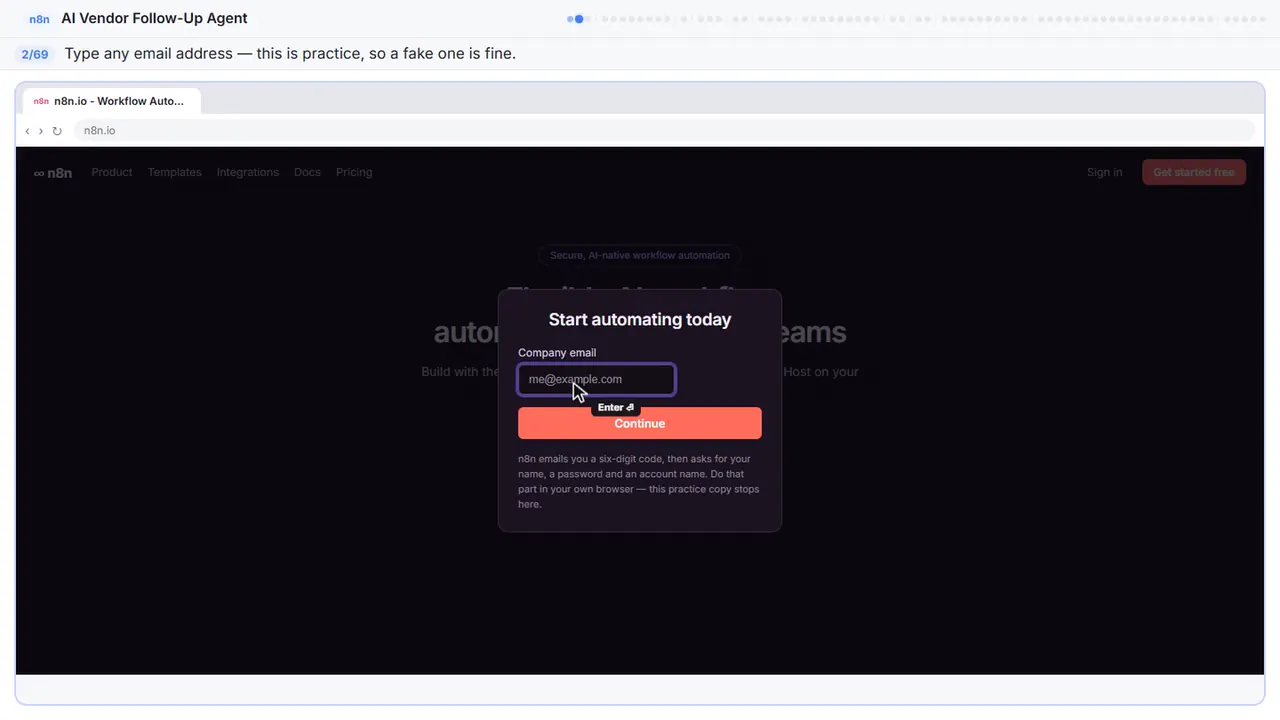This screenshot has width=1280, height=720.
Task: Click the n8n logo in site navbar
Action: (53, 172)
